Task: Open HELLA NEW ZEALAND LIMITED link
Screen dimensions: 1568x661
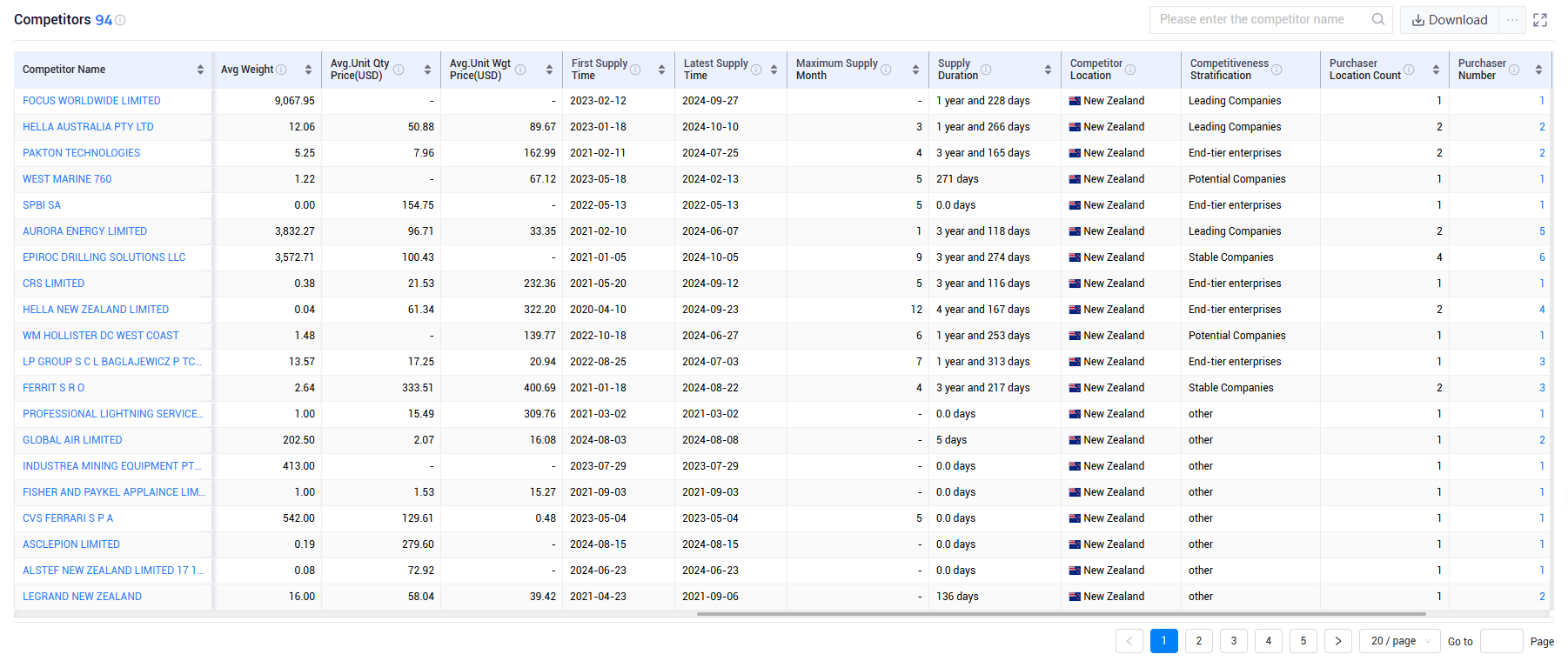Action: coord(96,310)
